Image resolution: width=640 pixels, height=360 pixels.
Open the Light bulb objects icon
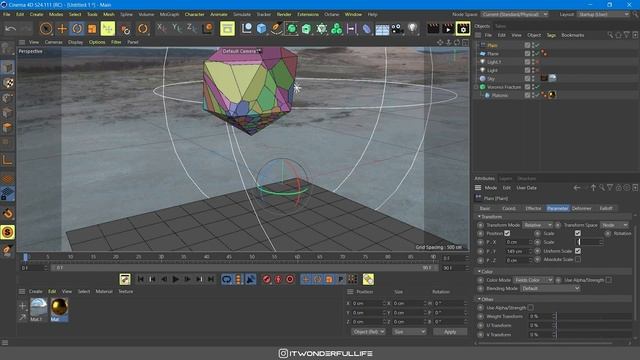coord(413,29)
